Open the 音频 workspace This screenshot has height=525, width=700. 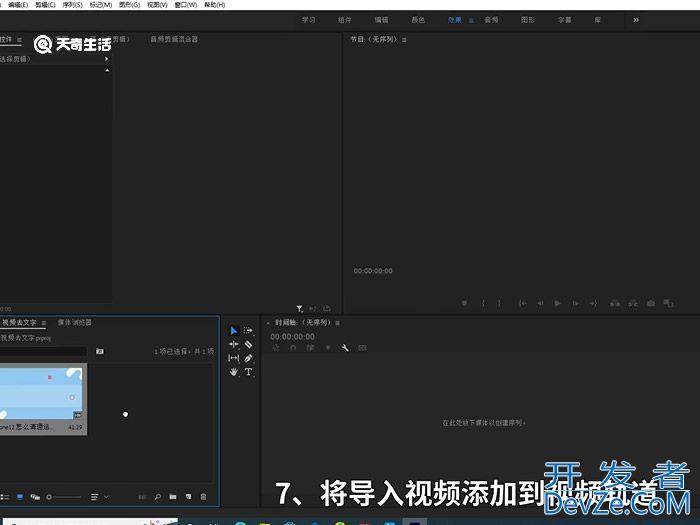point(491,20)
